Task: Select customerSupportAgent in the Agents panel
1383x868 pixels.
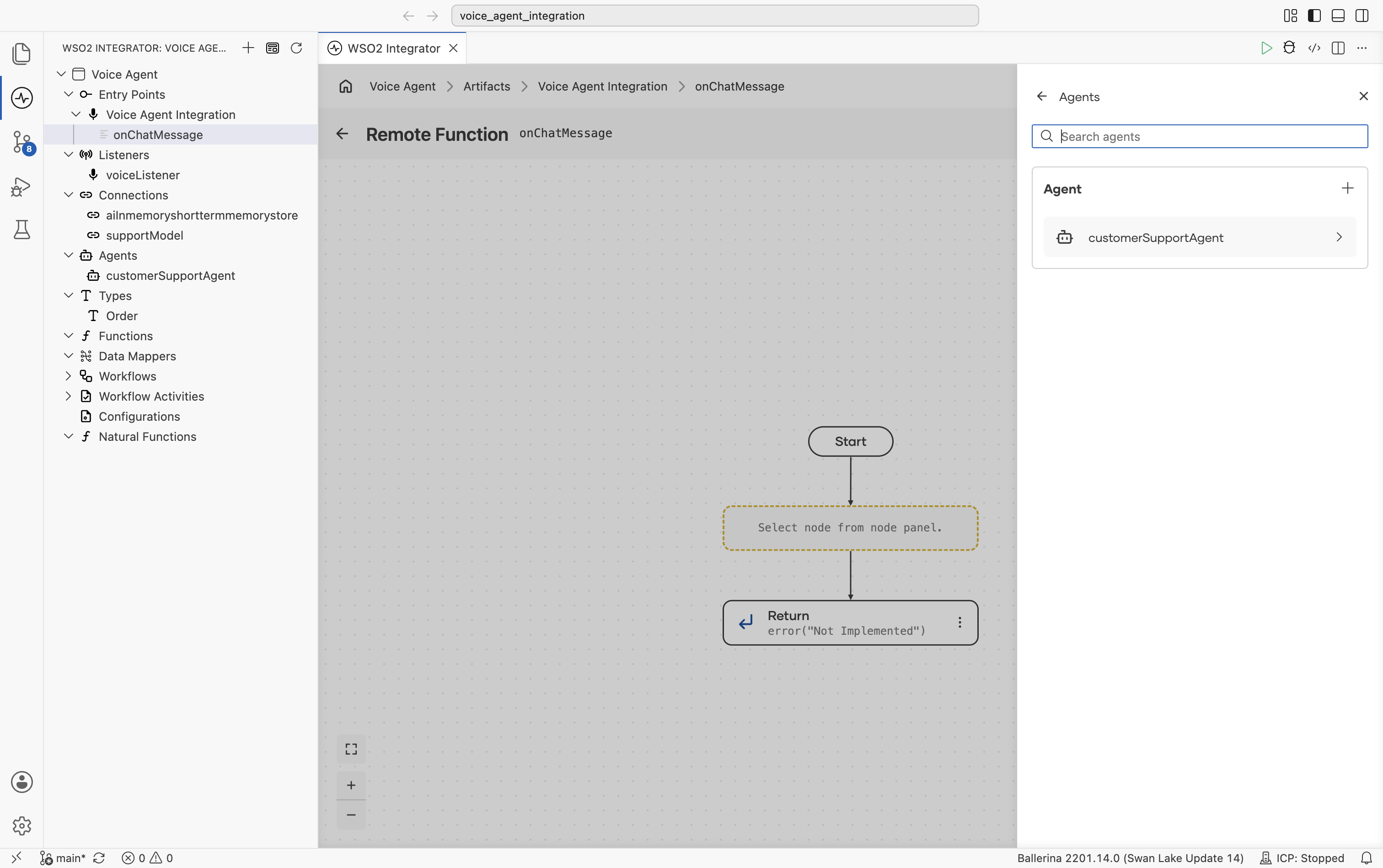Action: [x=1199, y=237]
